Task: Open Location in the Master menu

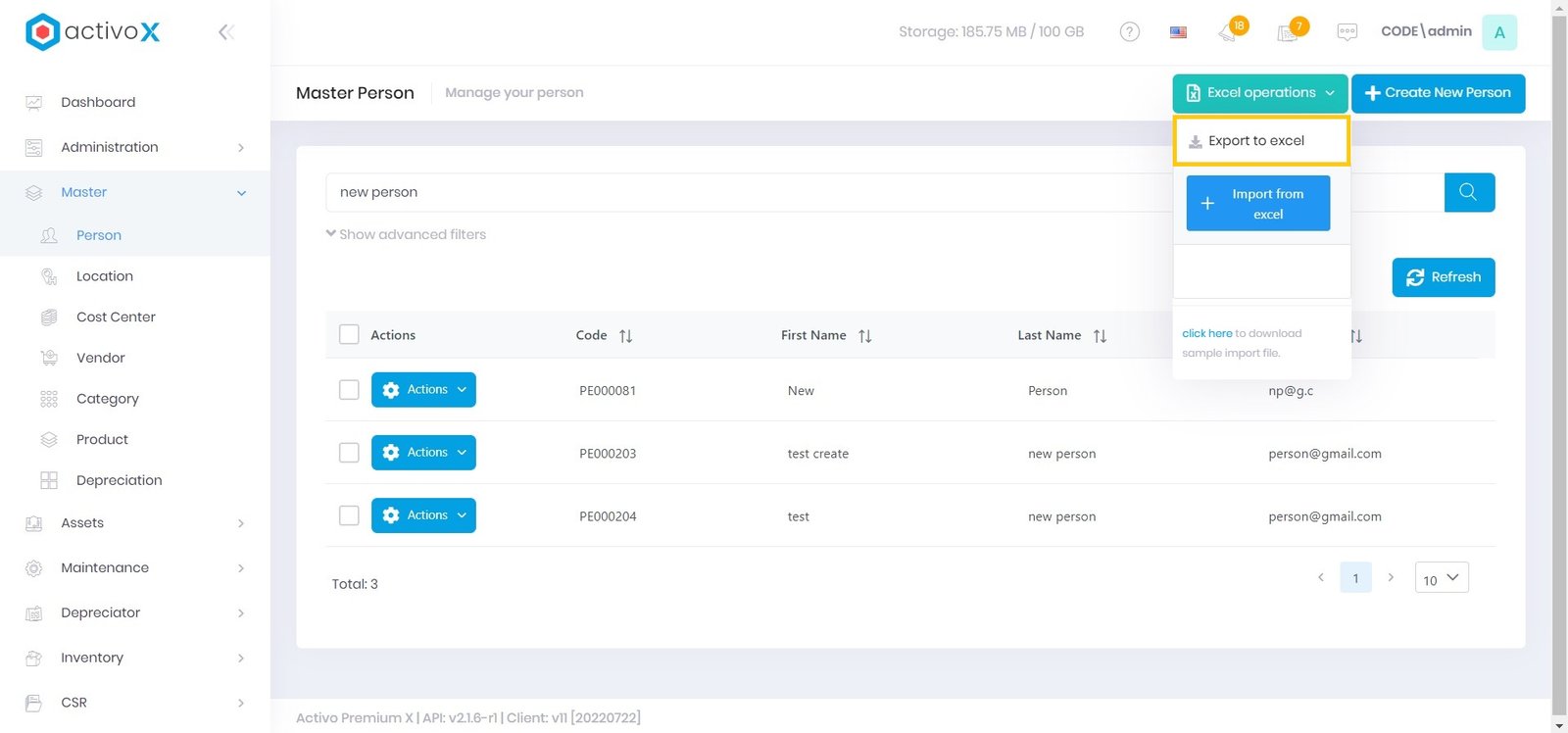Action: coord(105,276)
